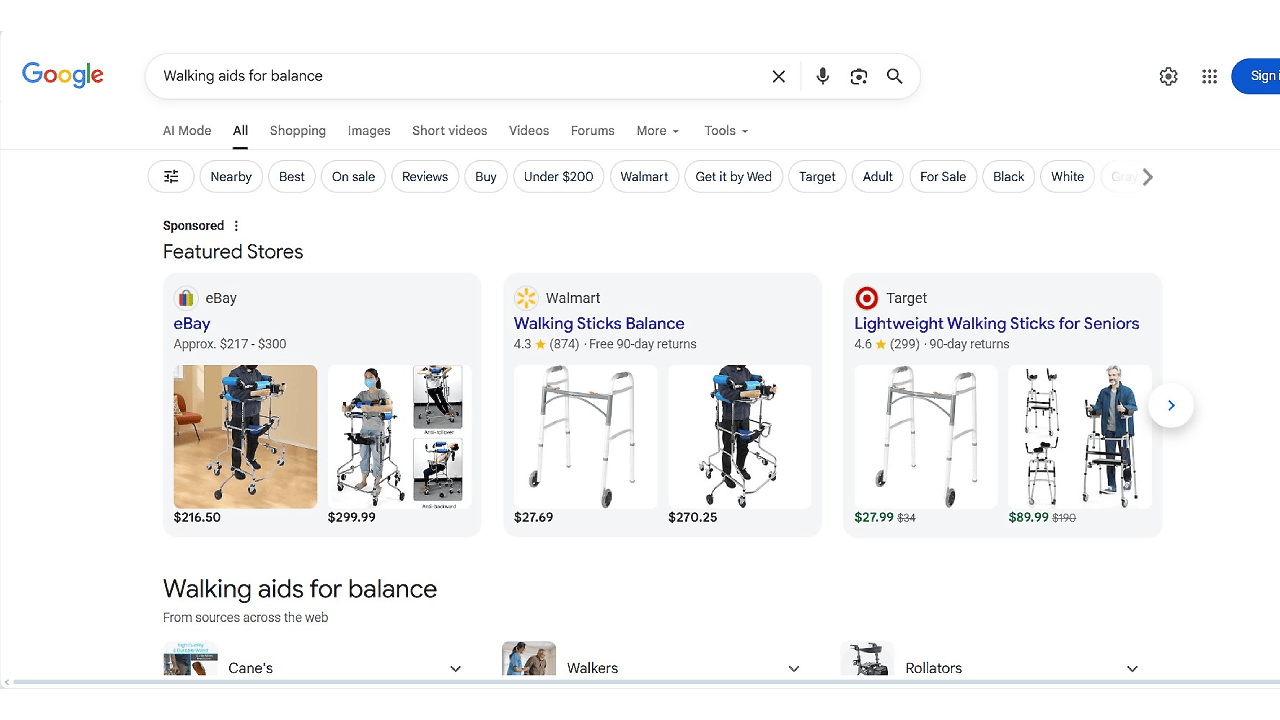Toggle the Nearby filter chip
Screen dimensions: 1280x720
(x=231, y=177)
